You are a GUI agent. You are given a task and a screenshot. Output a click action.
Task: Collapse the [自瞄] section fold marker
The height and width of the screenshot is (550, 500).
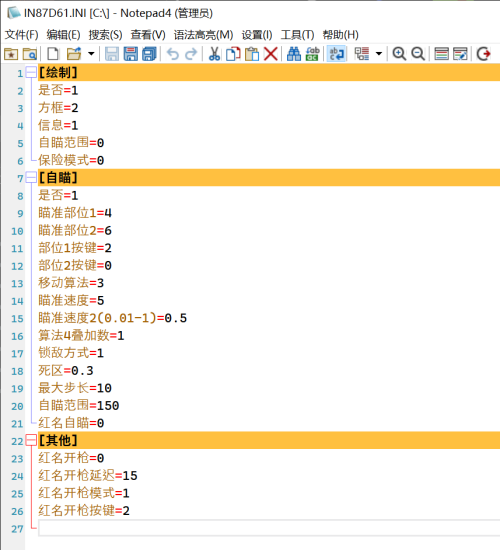point(31,177)
